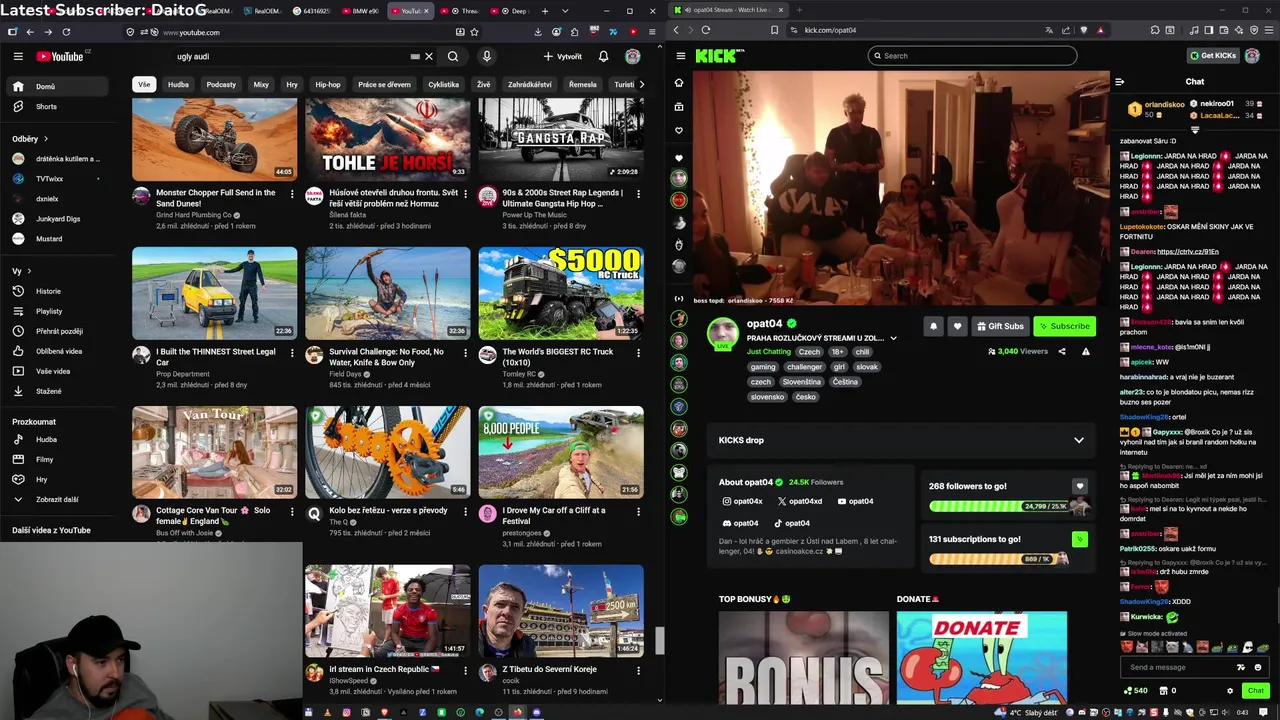
Task: Expand the Vy section in the YouTube sidebar
Action: [x=21, y=271]
